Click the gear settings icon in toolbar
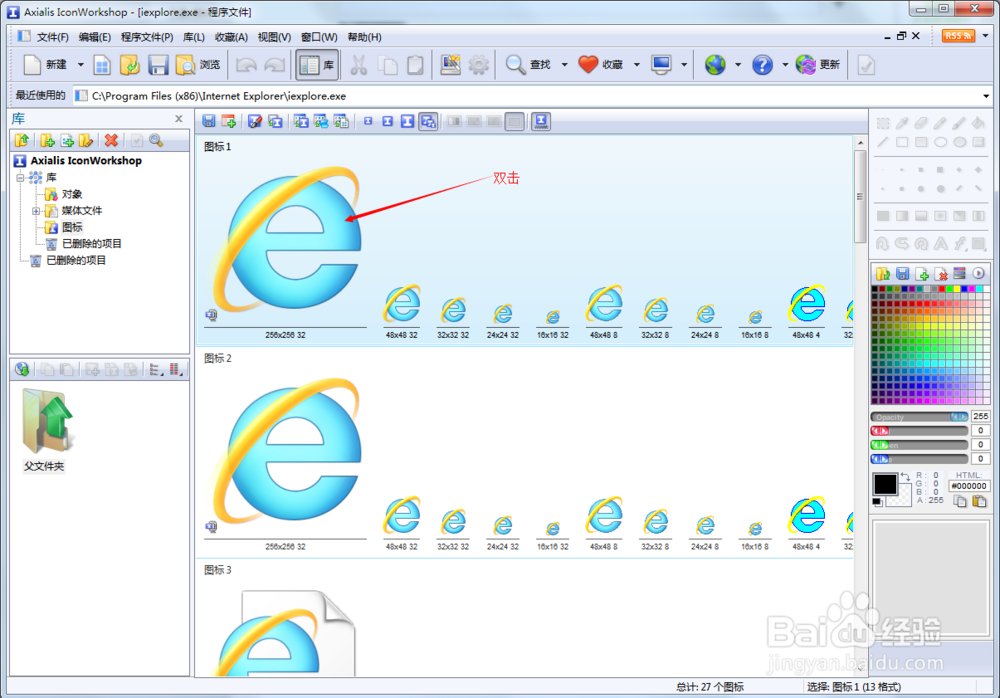Screen dimensions: 1000x698 tap(478, 64)
